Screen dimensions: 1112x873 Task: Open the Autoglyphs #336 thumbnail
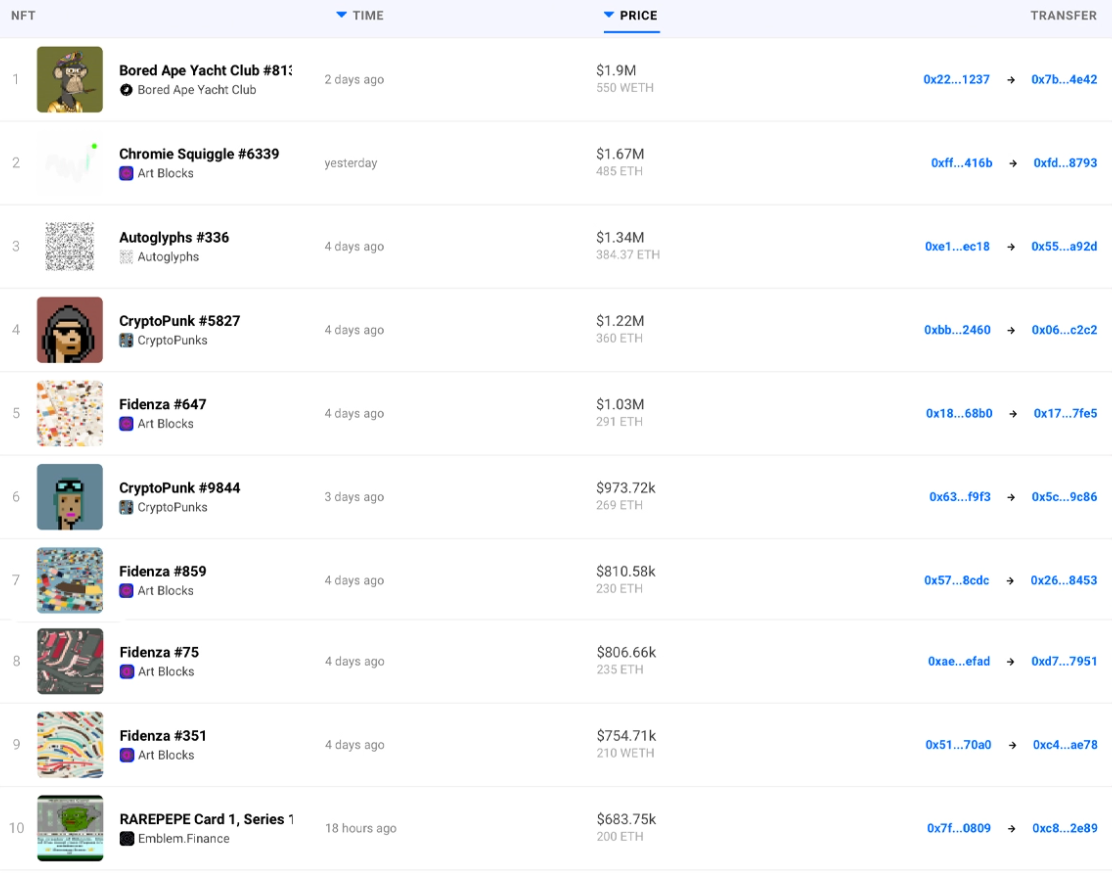(x=70, y=246)
